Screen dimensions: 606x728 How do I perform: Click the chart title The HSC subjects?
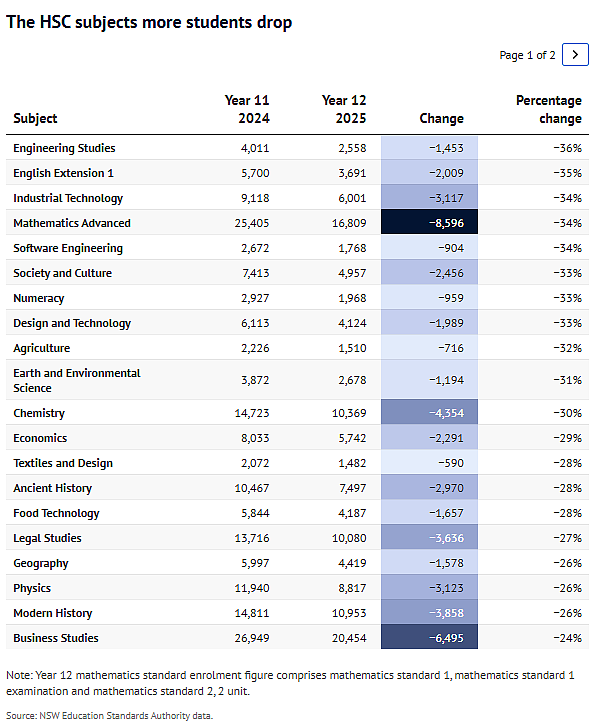coord(149,22)
